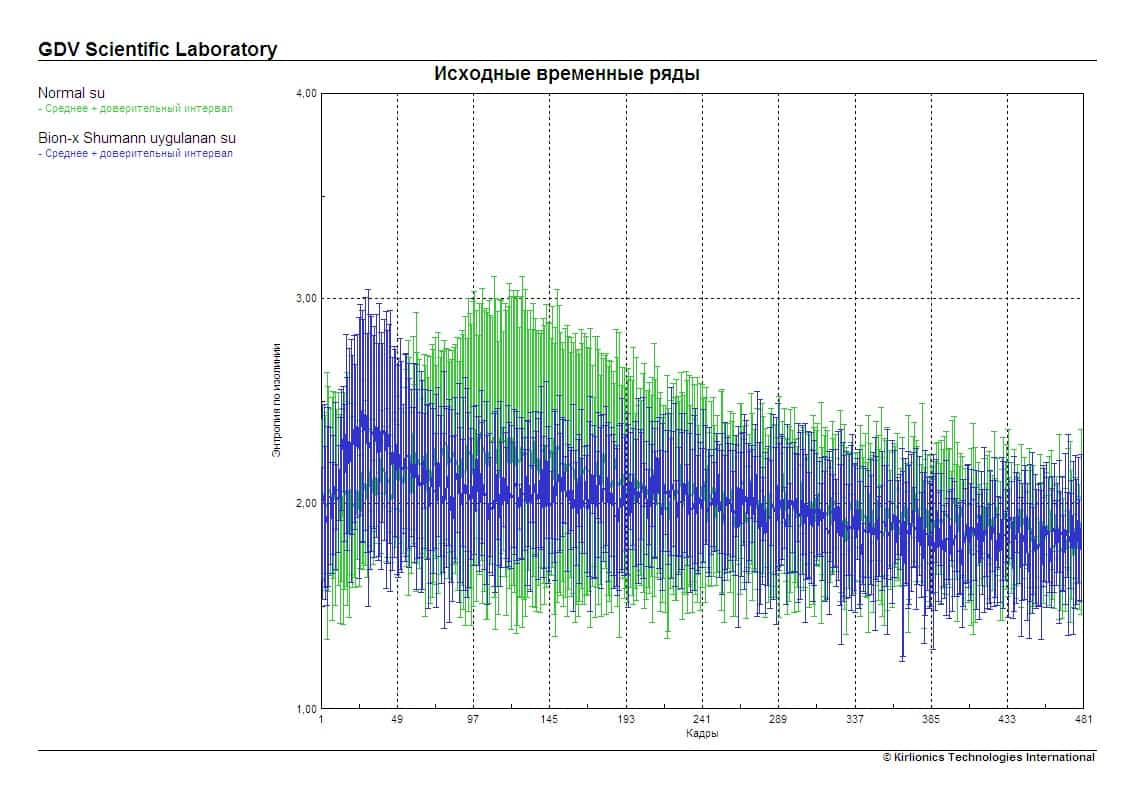Screen dimensions: 1135x803
Task: Click the Bion-x Shumann uygulanan su legend entry
Action: click(x=137, y=138)
